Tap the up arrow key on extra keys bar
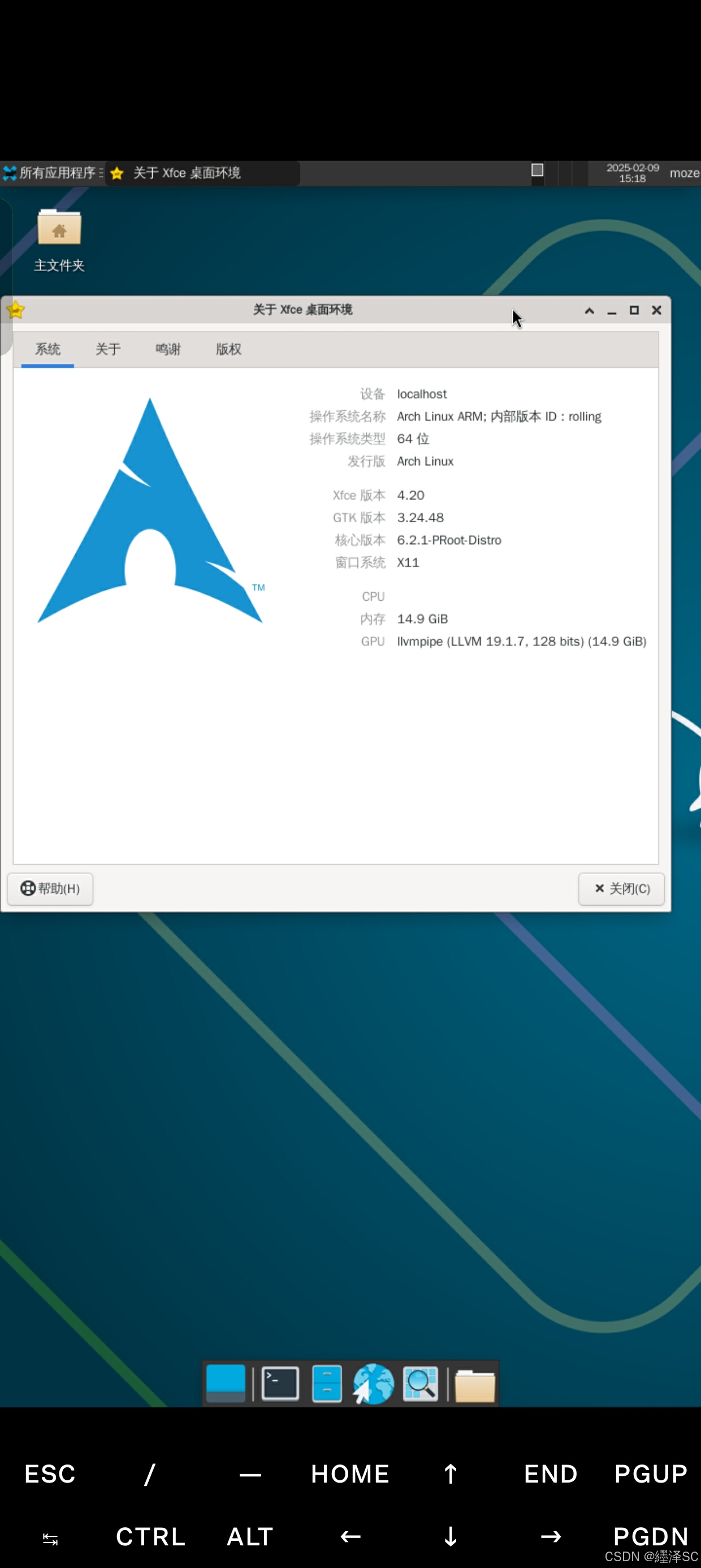This screenshot has width=701, height=1568. pyautogui.click(x=451, y=1474)
